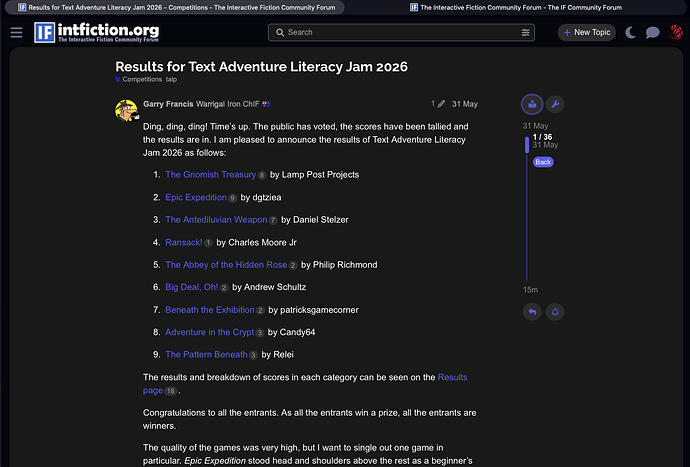The image size is (690, 467).
Task: Click the flag next to Garry Francis
Action: pos(266,104)
